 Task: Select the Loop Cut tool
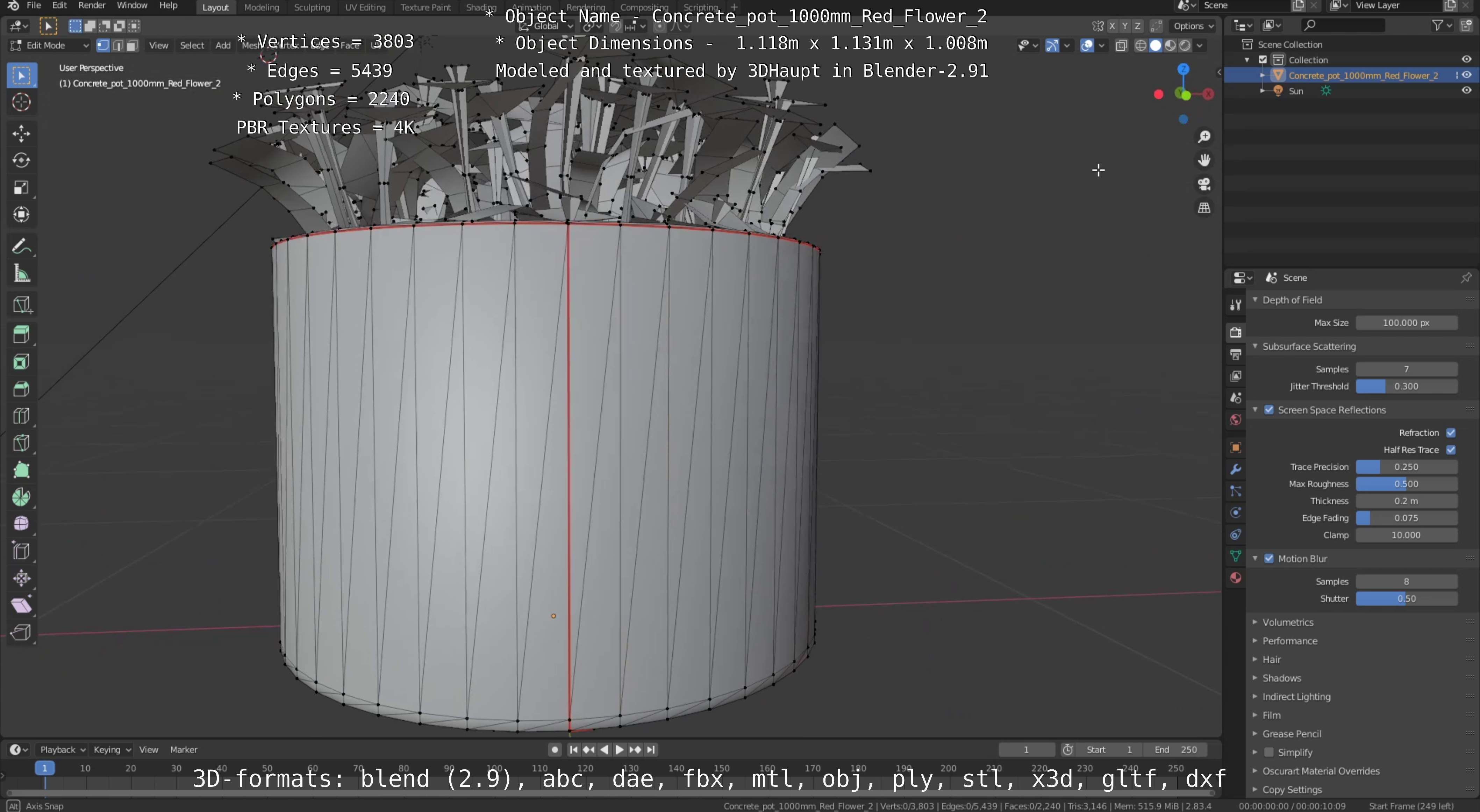coord(21,416)
